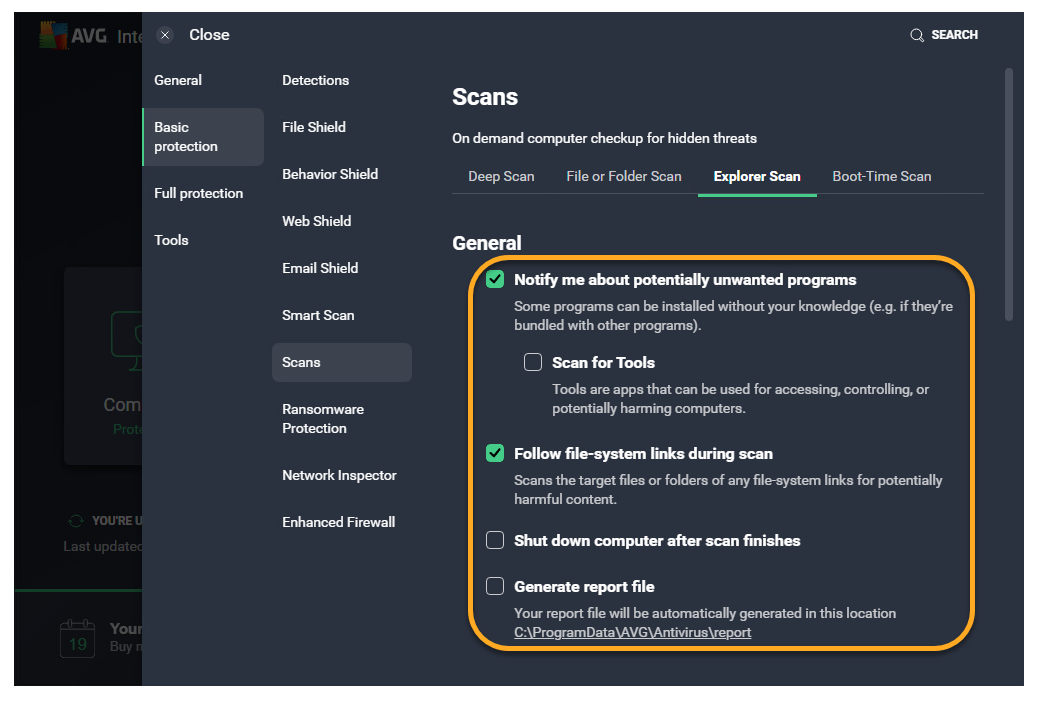Disable Follow file-system links during scan
Image resolution: width=1037 pixels, height=701 pixels.
coord(495,454)
